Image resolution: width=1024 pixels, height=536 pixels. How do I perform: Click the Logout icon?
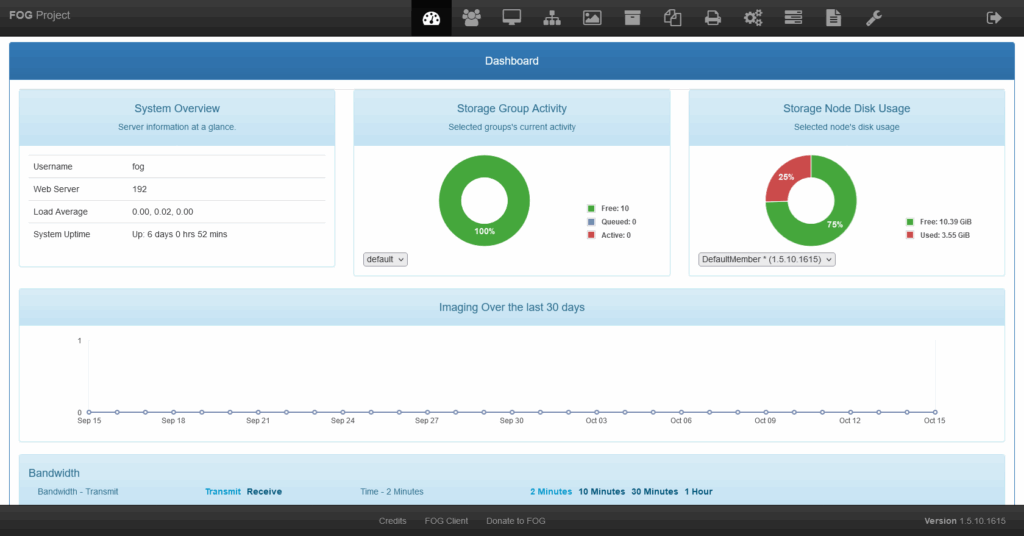[x=993, y=18]
